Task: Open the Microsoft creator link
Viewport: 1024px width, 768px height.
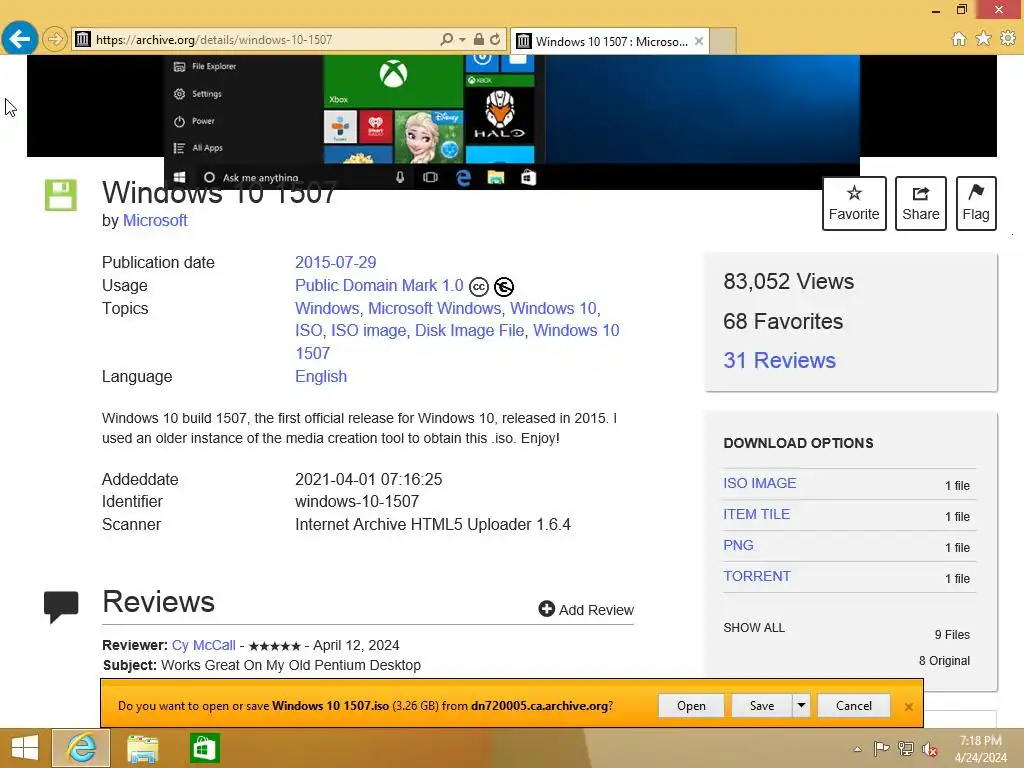Action: [x=155, y=221]
